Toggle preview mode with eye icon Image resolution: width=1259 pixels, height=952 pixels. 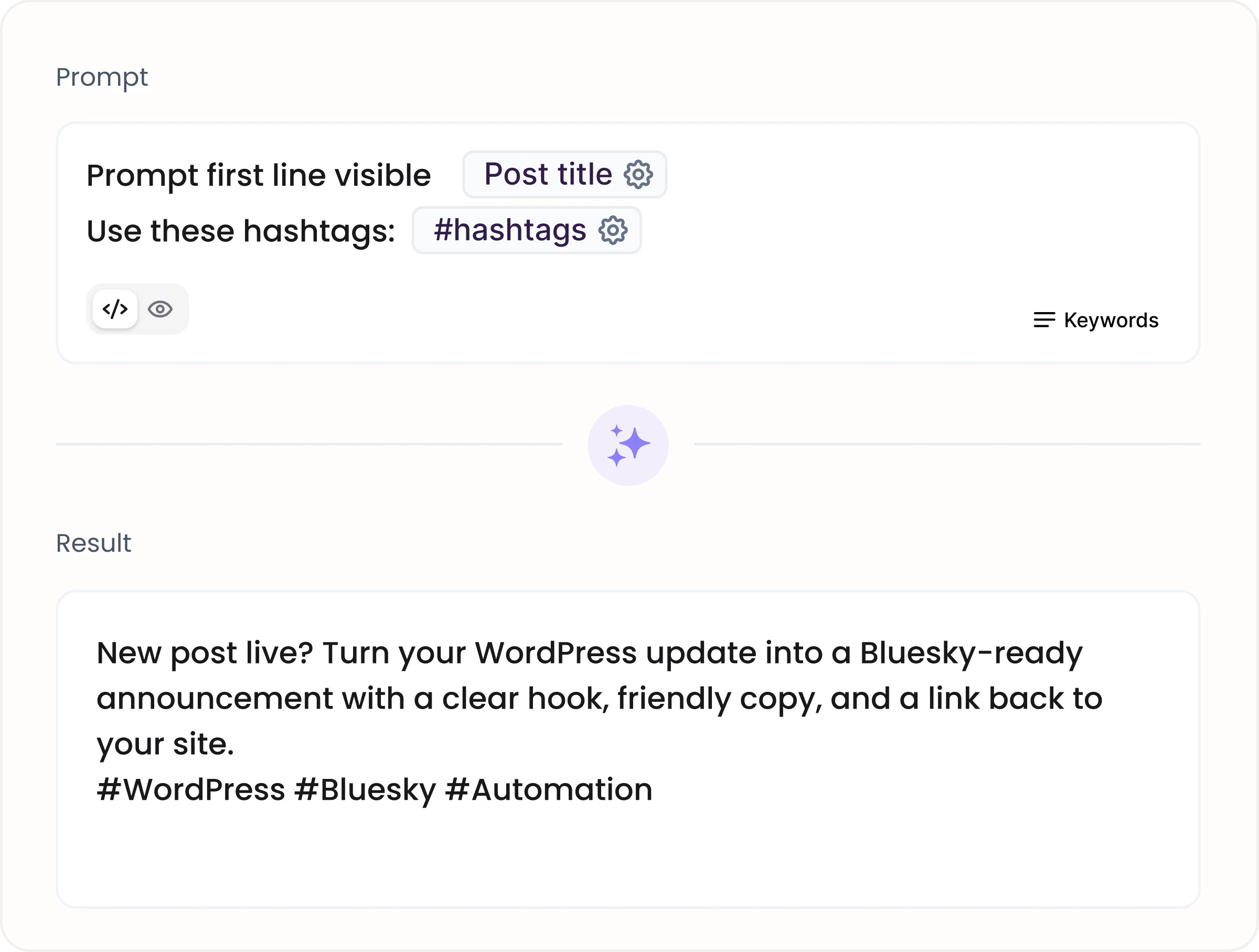tap(160, 309)
